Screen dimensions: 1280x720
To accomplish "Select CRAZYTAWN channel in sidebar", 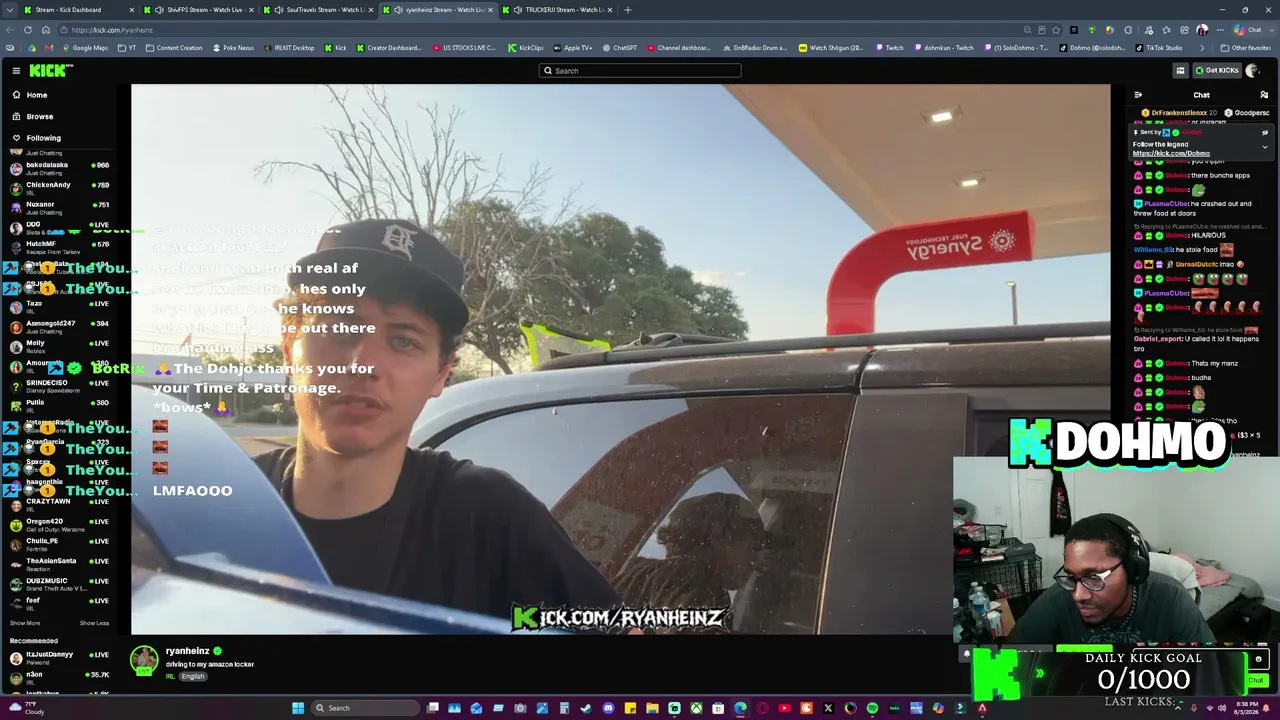I will [x=60, y=504].
